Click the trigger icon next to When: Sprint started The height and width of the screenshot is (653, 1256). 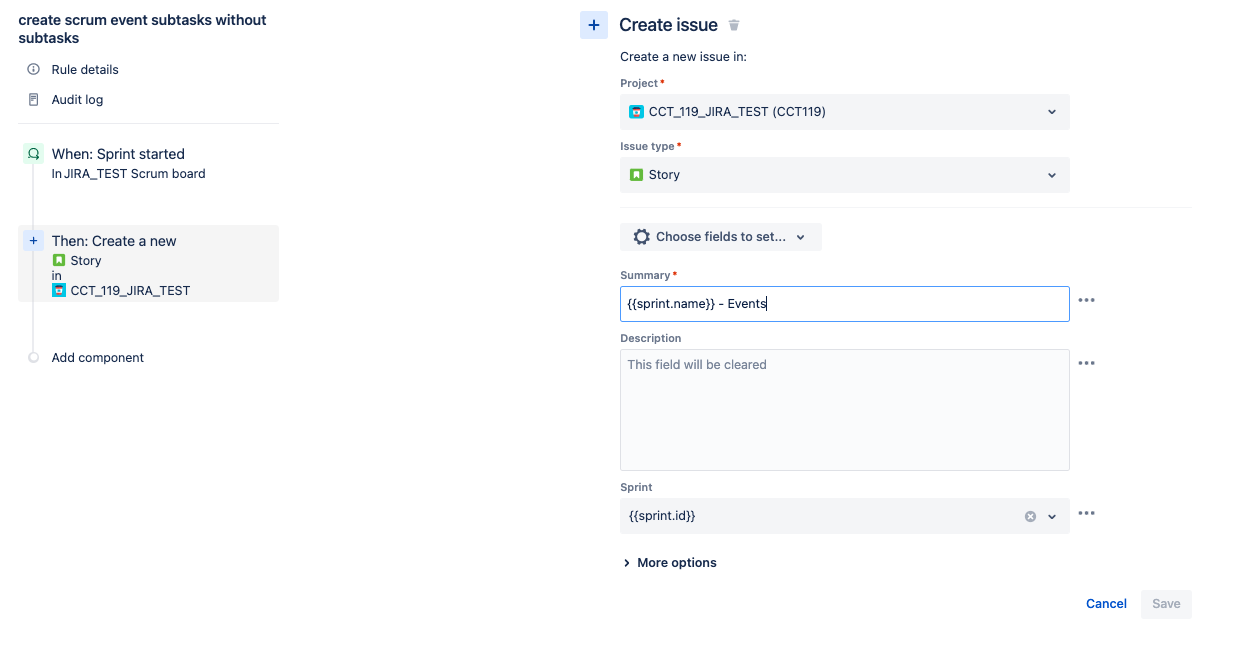point(35,154)
